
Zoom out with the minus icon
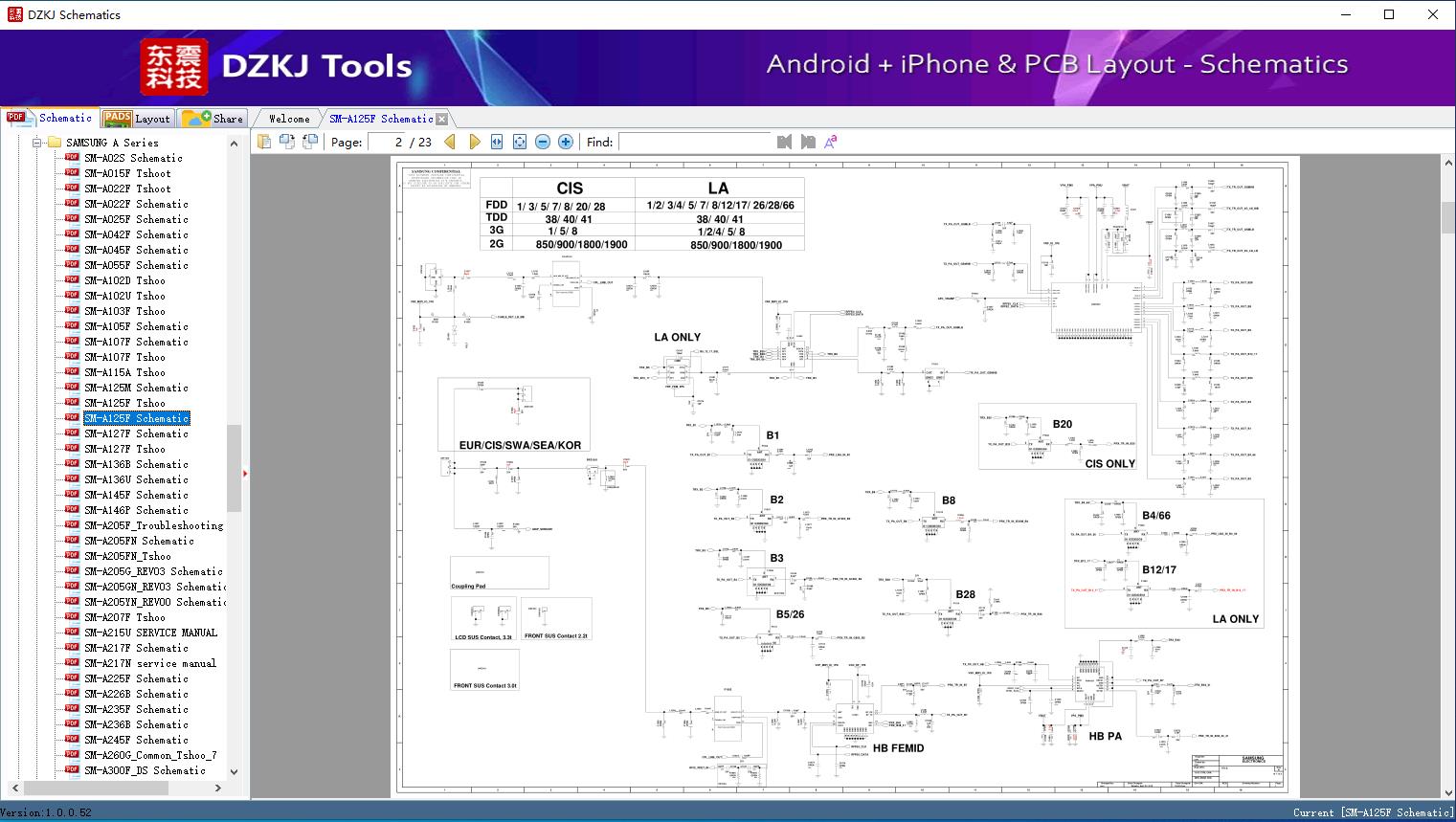pos(543,142)
